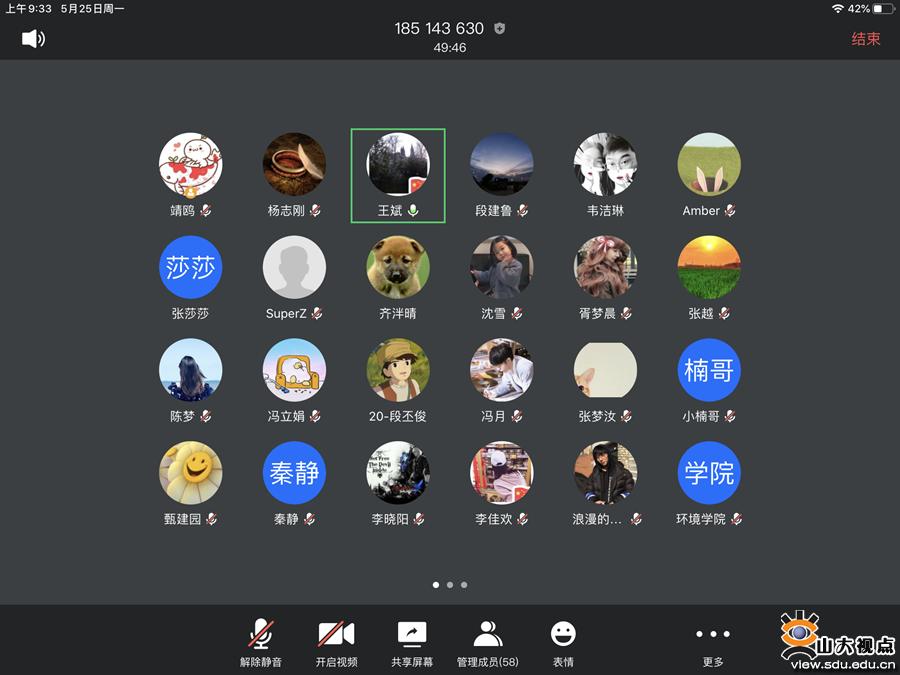Start screen sharing 共享屏幕
The height and width of the screenshot is (675, 900).
[x=412, y=643]
